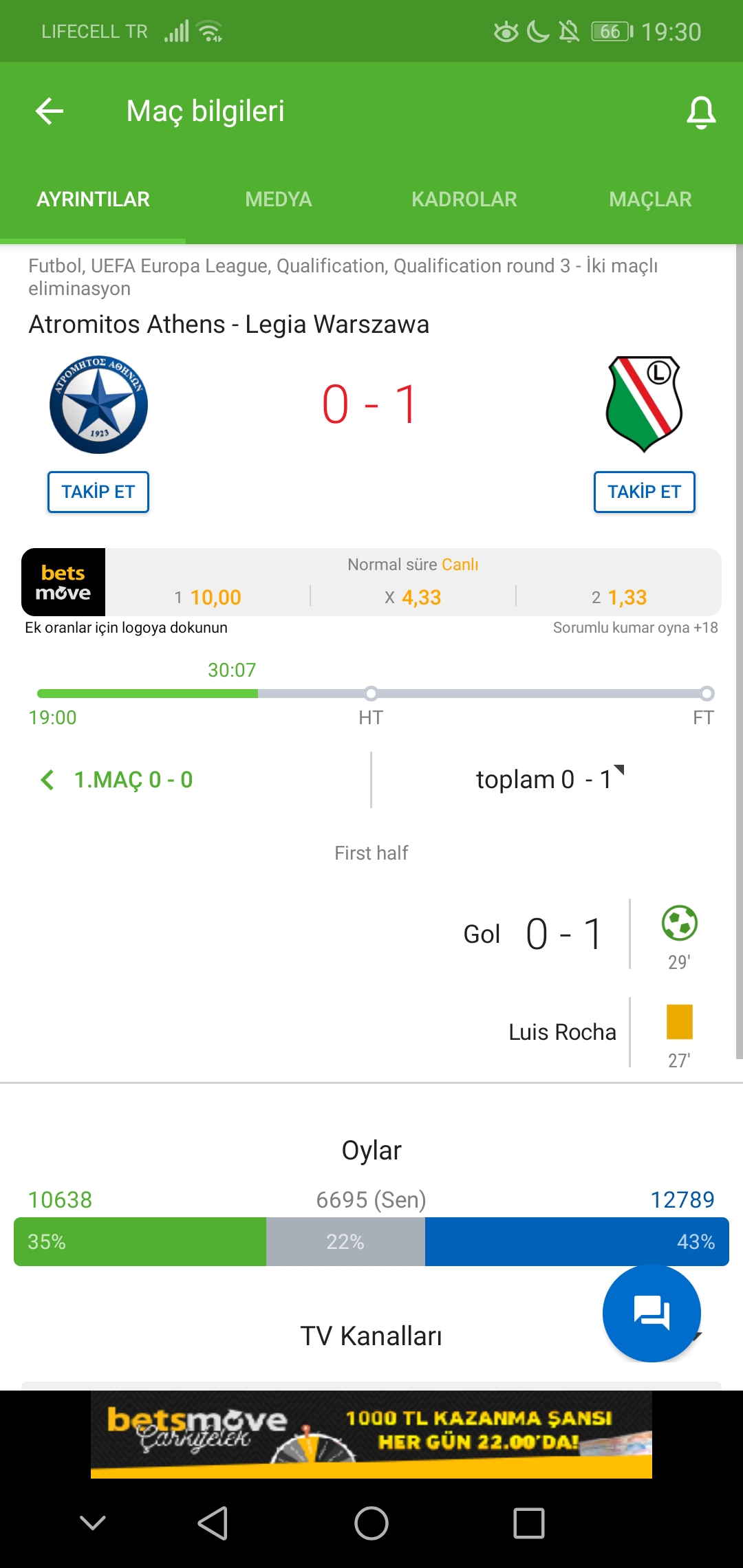Select away win odds 1,33
This screenshot has height=1568, width=743.
pyautogui.click(x=619, y=597)
